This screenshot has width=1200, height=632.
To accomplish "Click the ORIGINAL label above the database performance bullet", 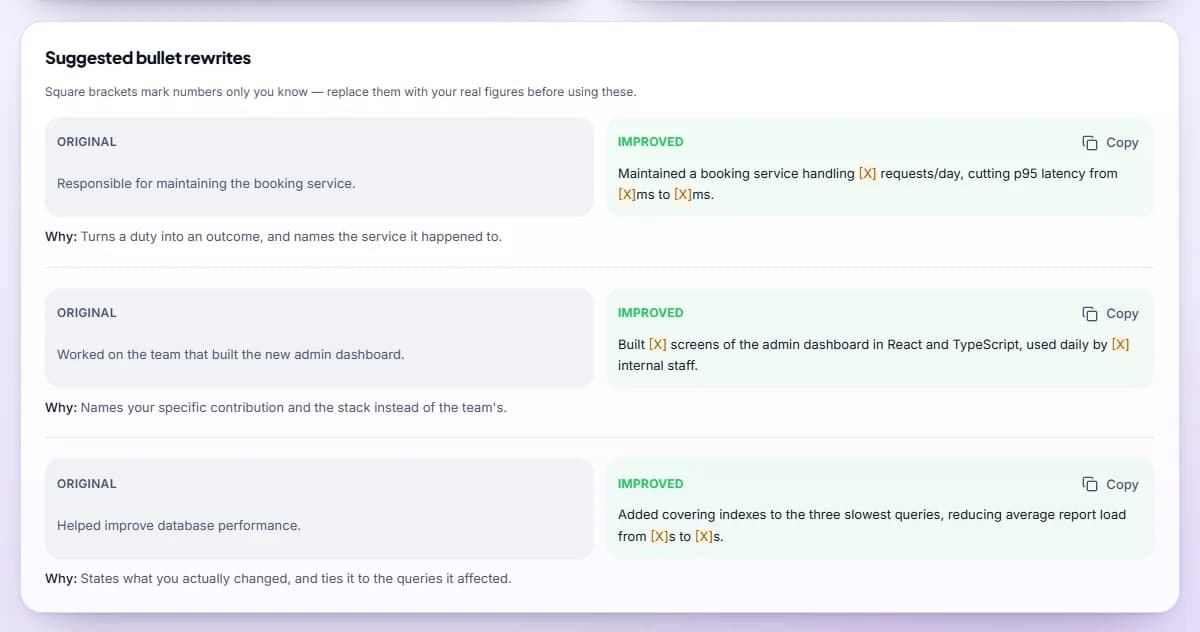I will pyautogui.click(x=87, y=484).
